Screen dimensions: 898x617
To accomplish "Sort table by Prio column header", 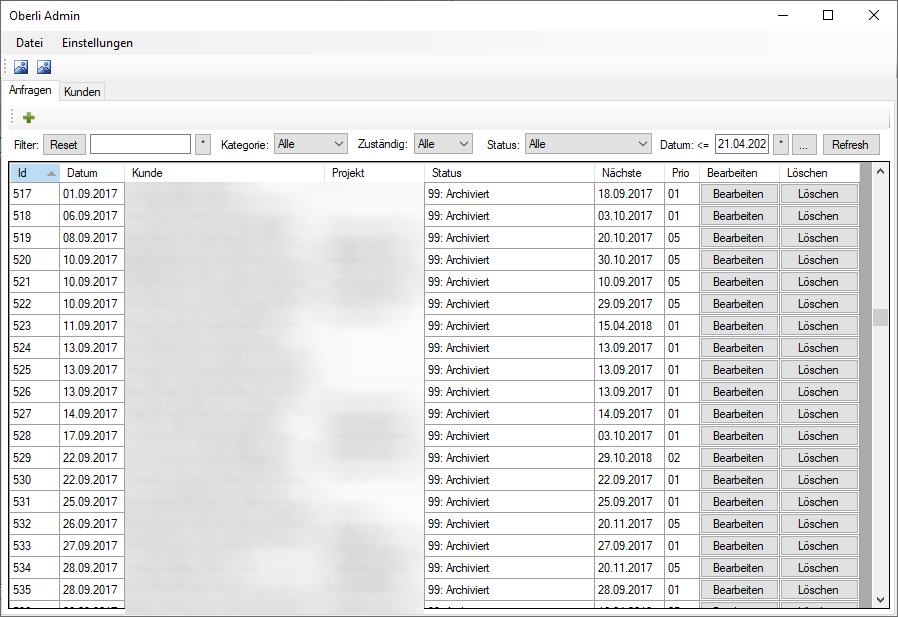I will point(682,173).
